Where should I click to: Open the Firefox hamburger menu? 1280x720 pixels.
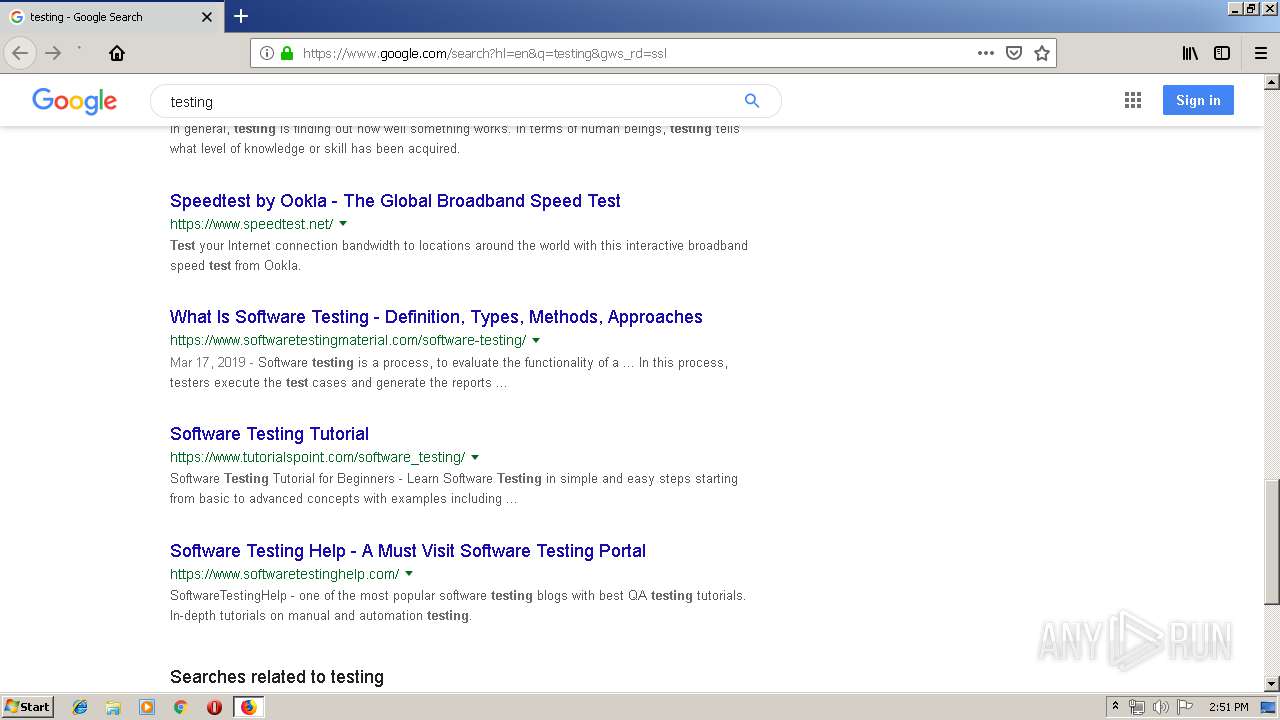coord(1261,53)
